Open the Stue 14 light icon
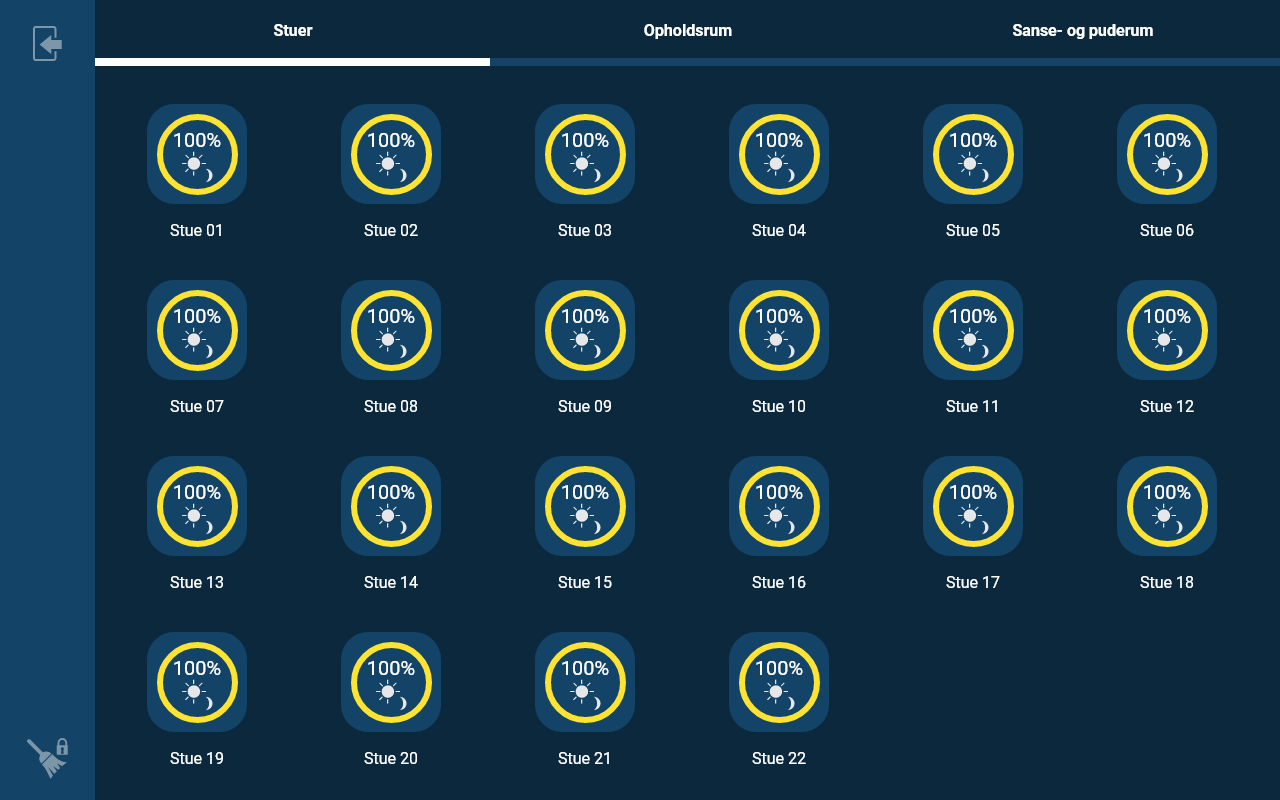The image size is (1280, 800). 391,506
